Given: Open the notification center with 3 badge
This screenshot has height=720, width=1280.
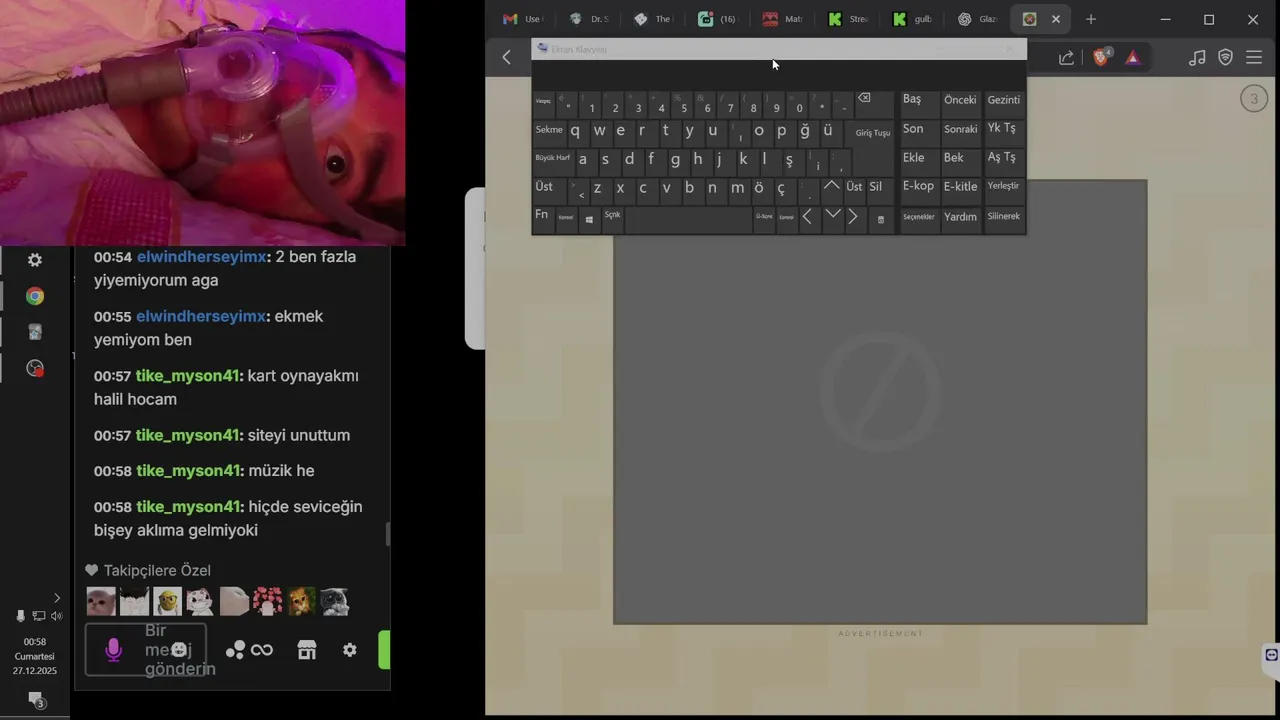Looking at the screenshot, I should (35, 700).
